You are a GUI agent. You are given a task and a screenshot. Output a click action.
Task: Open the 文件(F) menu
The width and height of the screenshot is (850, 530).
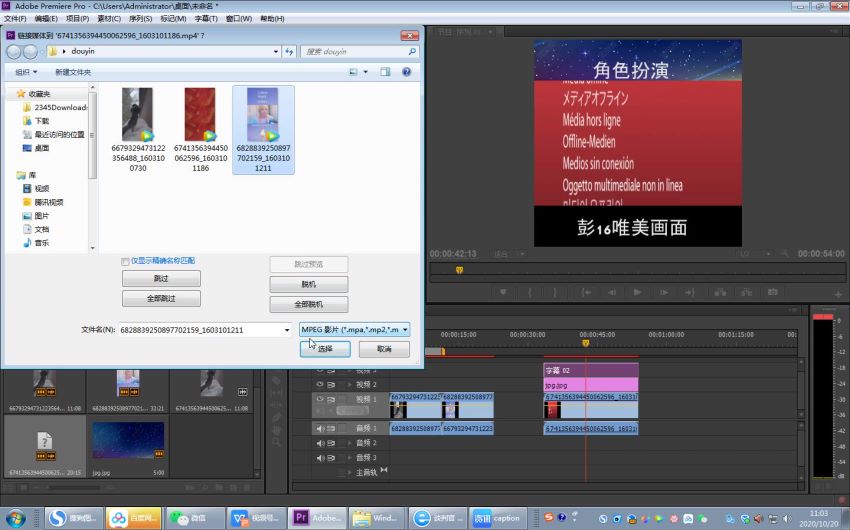[15, 18]
